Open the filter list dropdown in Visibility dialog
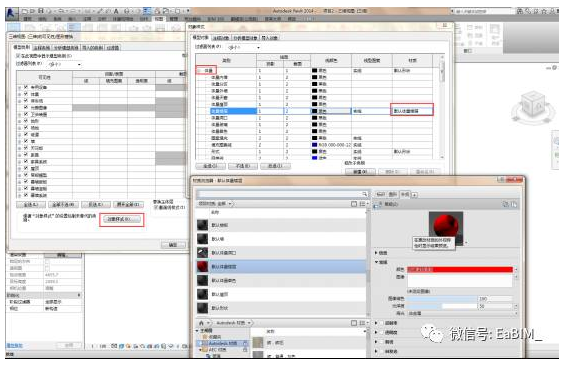Screen dimensions: 564x365 click(x=65, y=64)
